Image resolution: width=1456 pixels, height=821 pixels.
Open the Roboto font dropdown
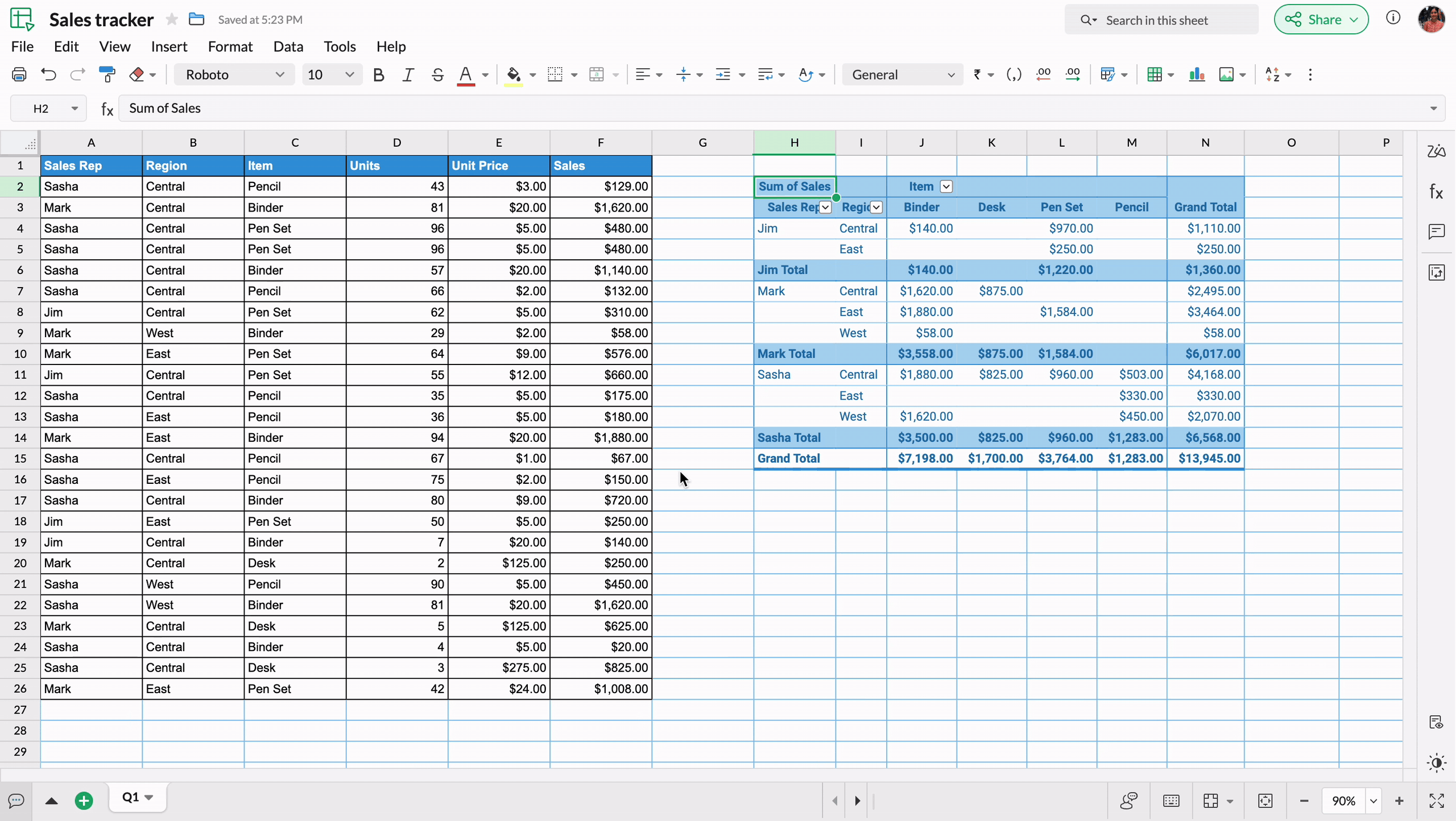[x=234, y=74]
